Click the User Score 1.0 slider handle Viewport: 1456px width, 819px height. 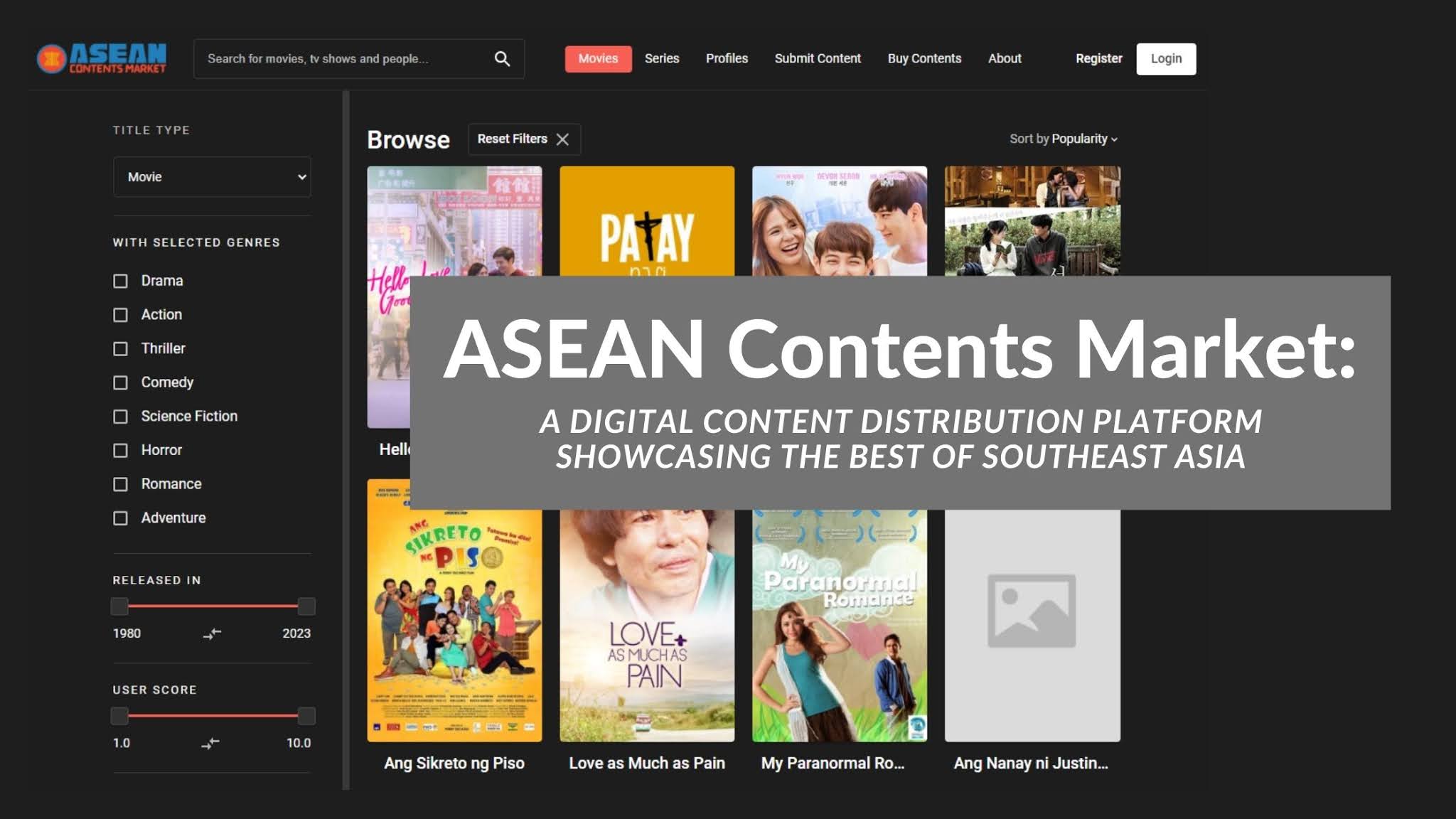(x=119, y=716)
